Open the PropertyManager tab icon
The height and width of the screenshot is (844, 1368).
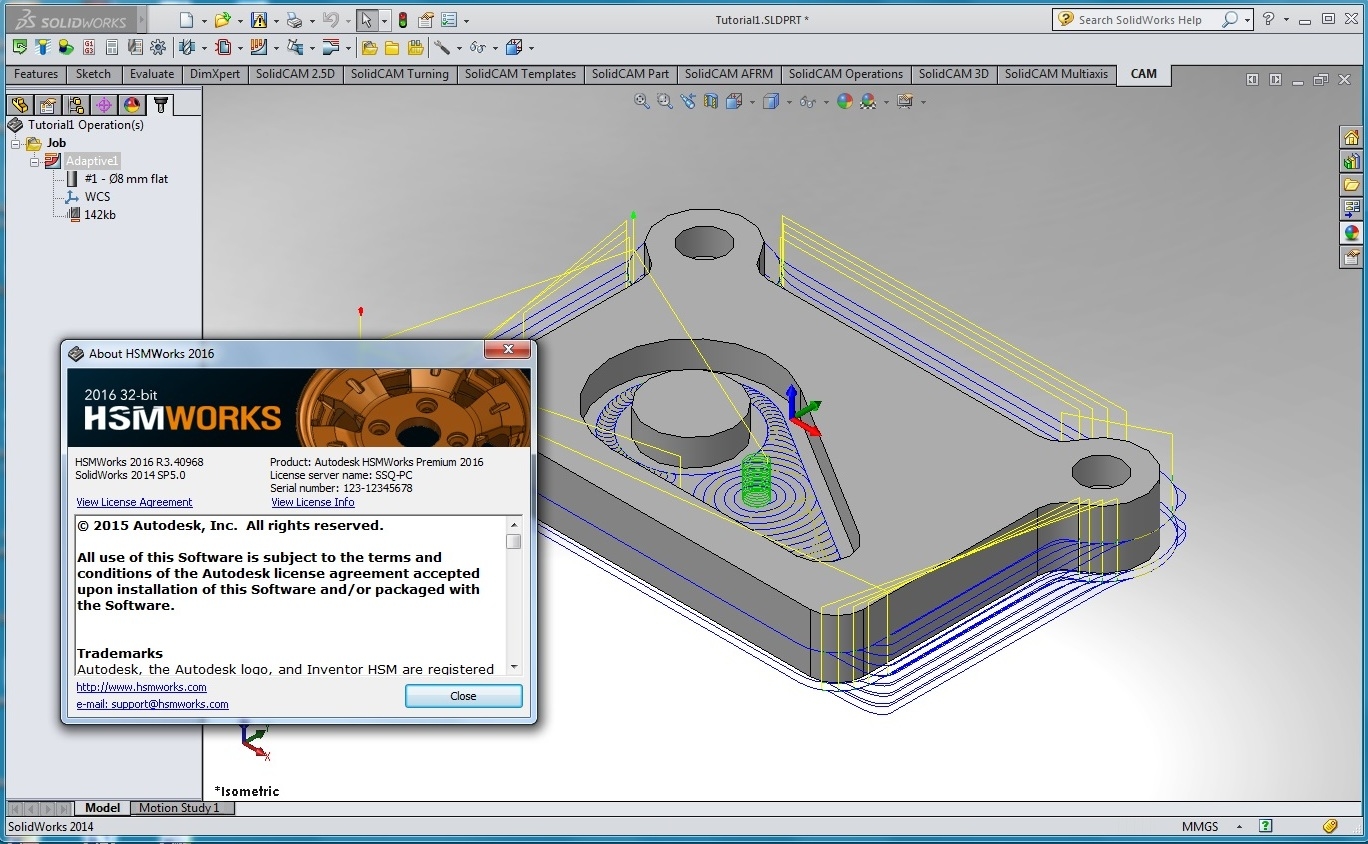tap(47, 105)
